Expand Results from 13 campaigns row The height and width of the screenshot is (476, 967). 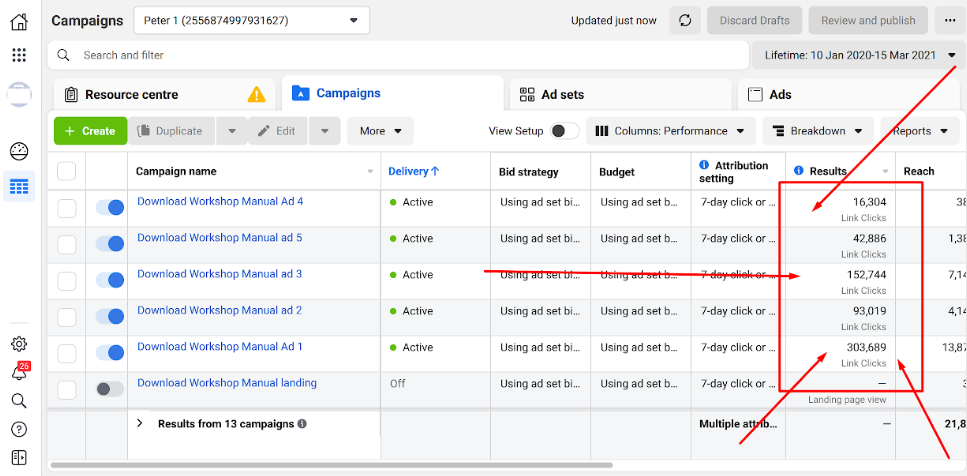(x=140, y=424)
